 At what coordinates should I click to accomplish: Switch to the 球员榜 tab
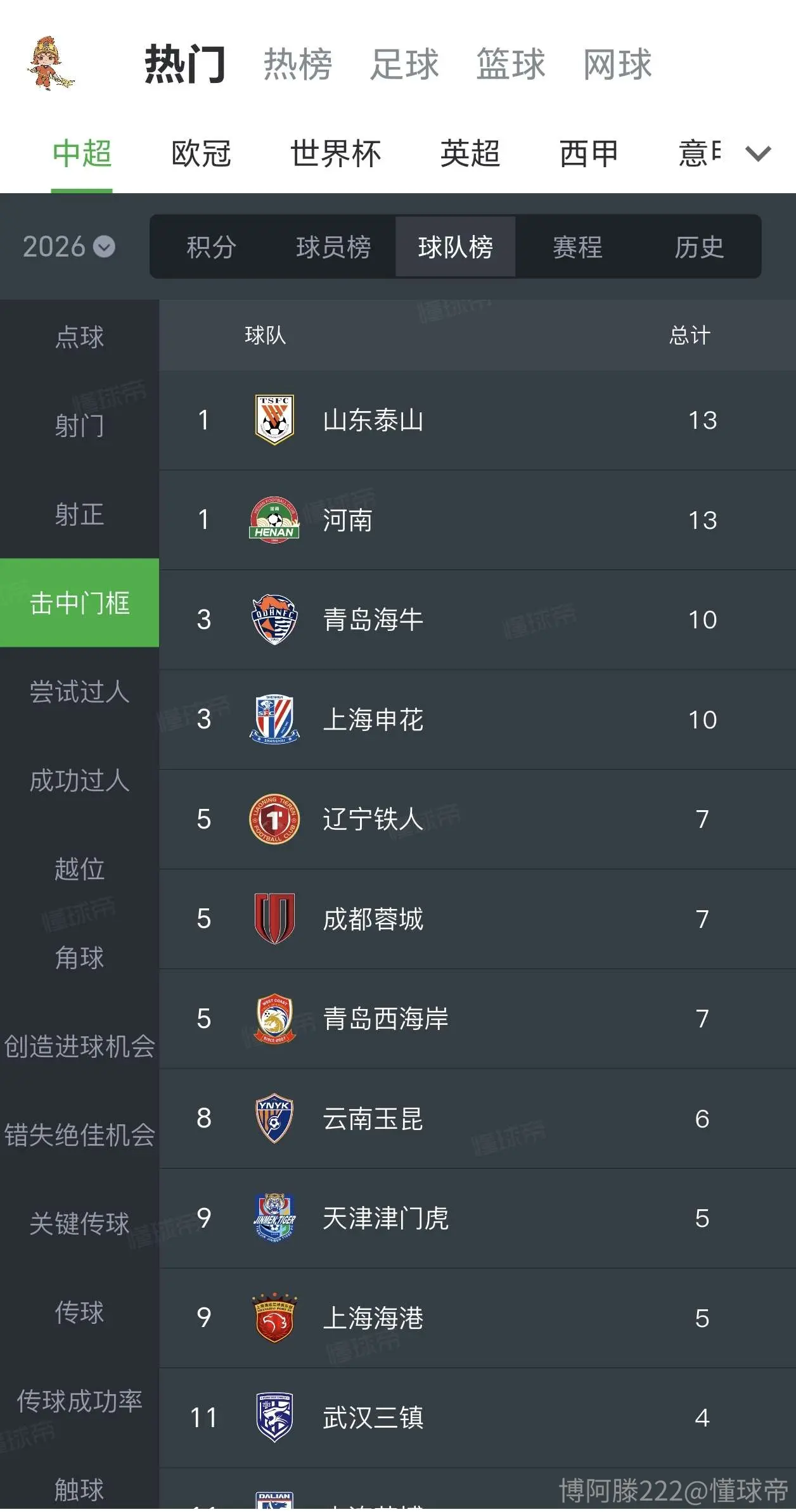coord(333,247)
